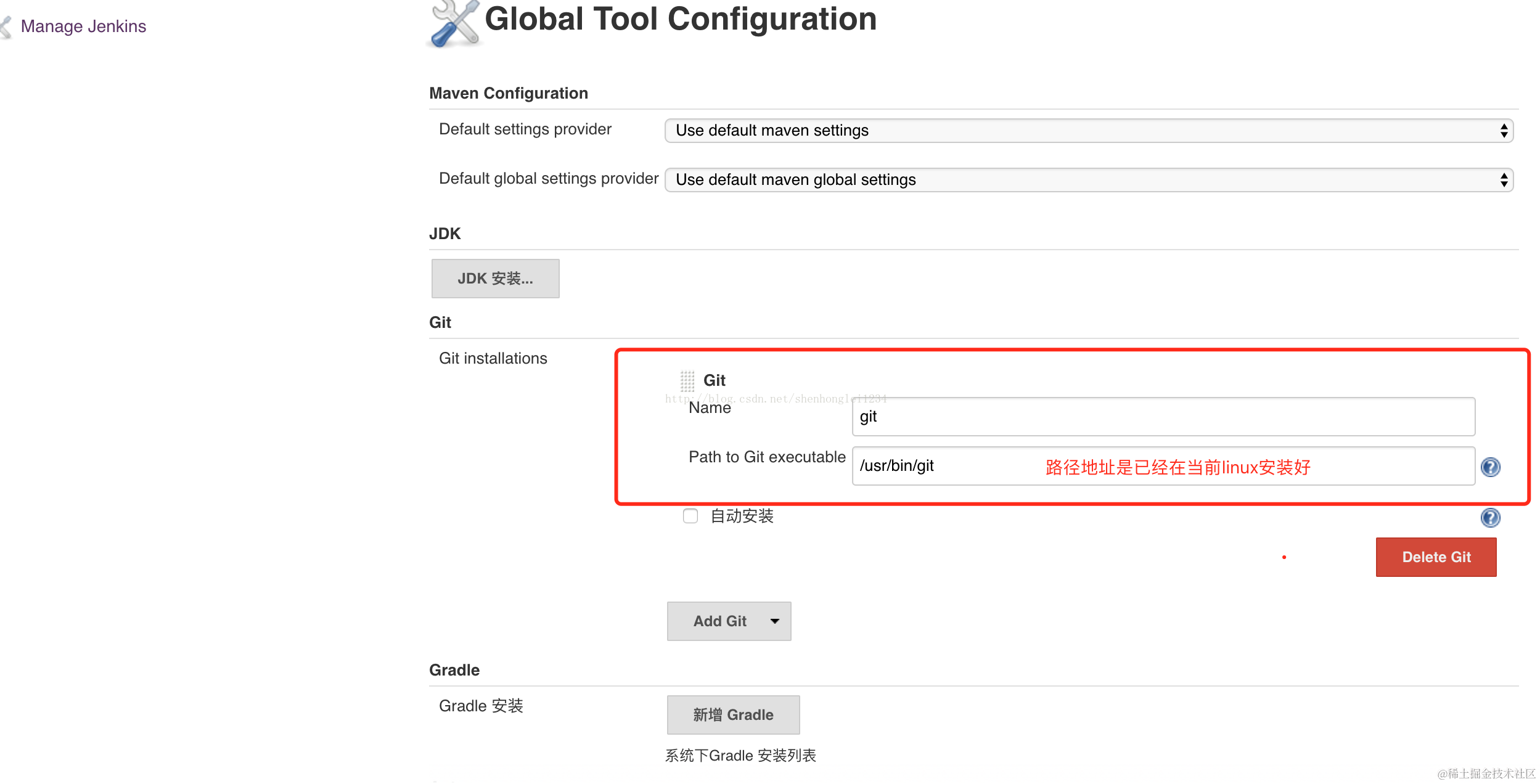
Task: Open Default global settings provider dropdown
Action: pos(1088,180)
